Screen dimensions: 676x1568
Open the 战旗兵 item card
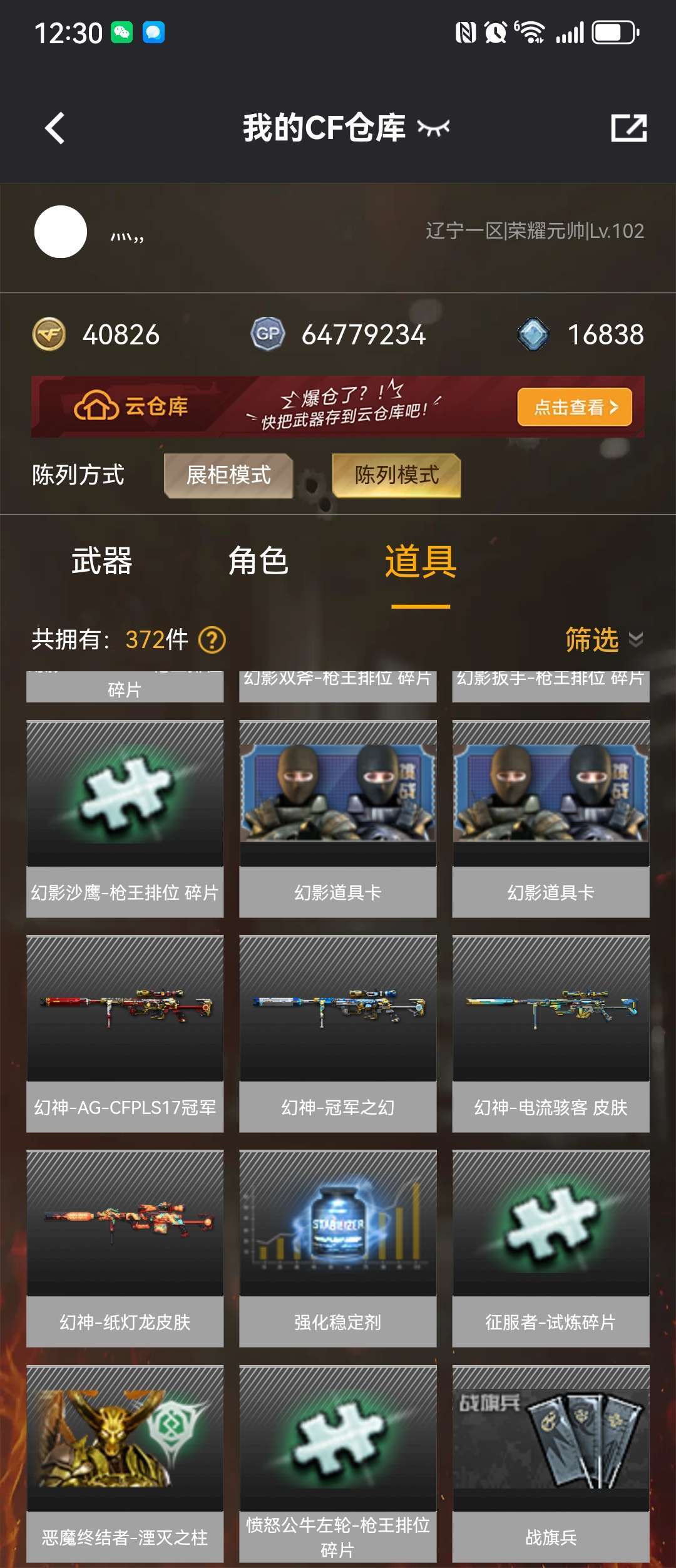(551, 1463)
